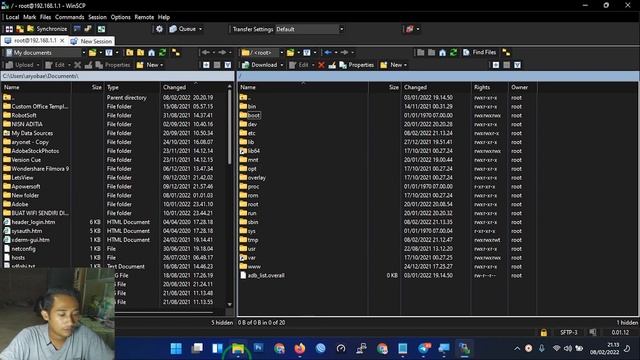Viewport: 640px width, 360px height.
Task: Open Firefox from the taskbar
Action: pyautogui.click(x=300, y=349)
